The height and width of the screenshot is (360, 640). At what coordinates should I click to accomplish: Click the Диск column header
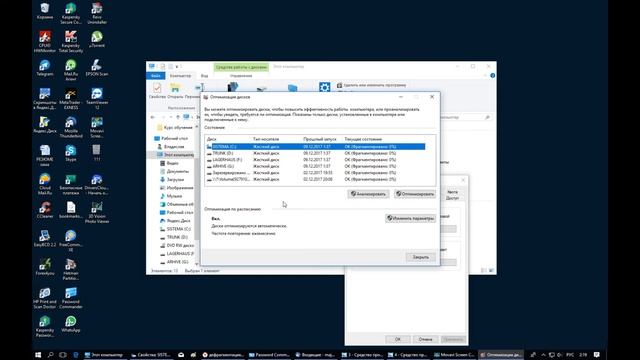tap(211, 139)
